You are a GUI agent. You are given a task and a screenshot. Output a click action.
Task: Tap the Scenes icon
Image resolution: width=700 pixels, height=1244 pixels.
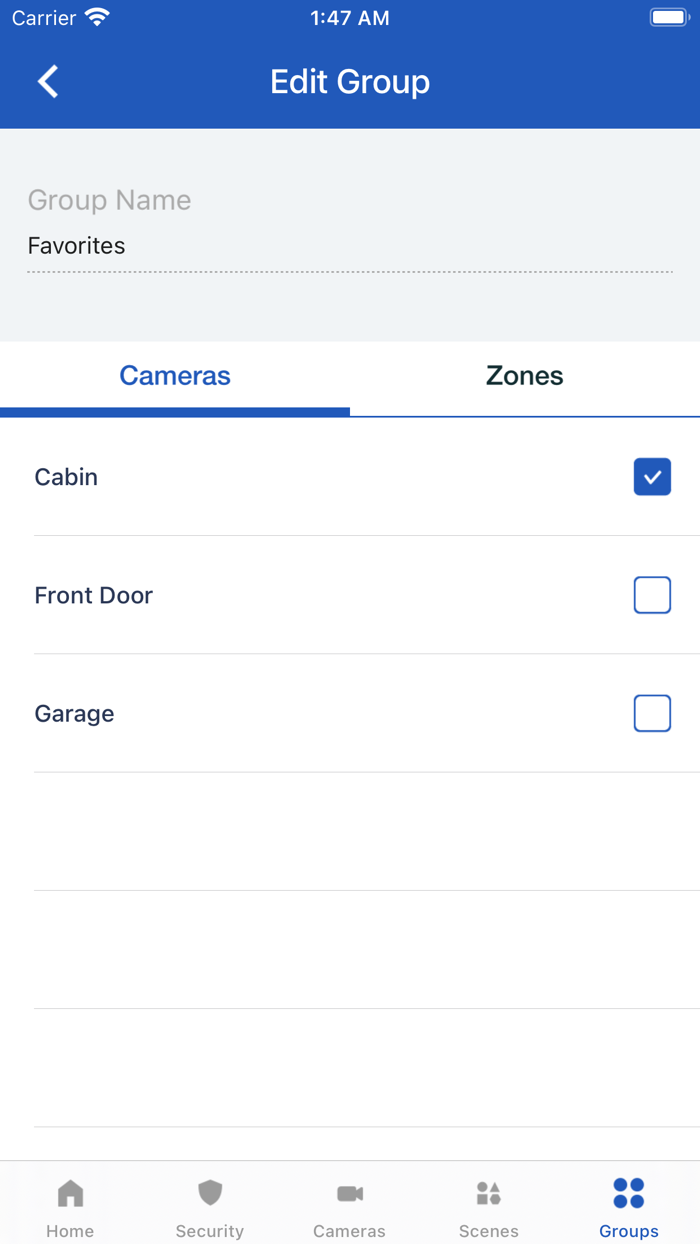point(489,1192)
